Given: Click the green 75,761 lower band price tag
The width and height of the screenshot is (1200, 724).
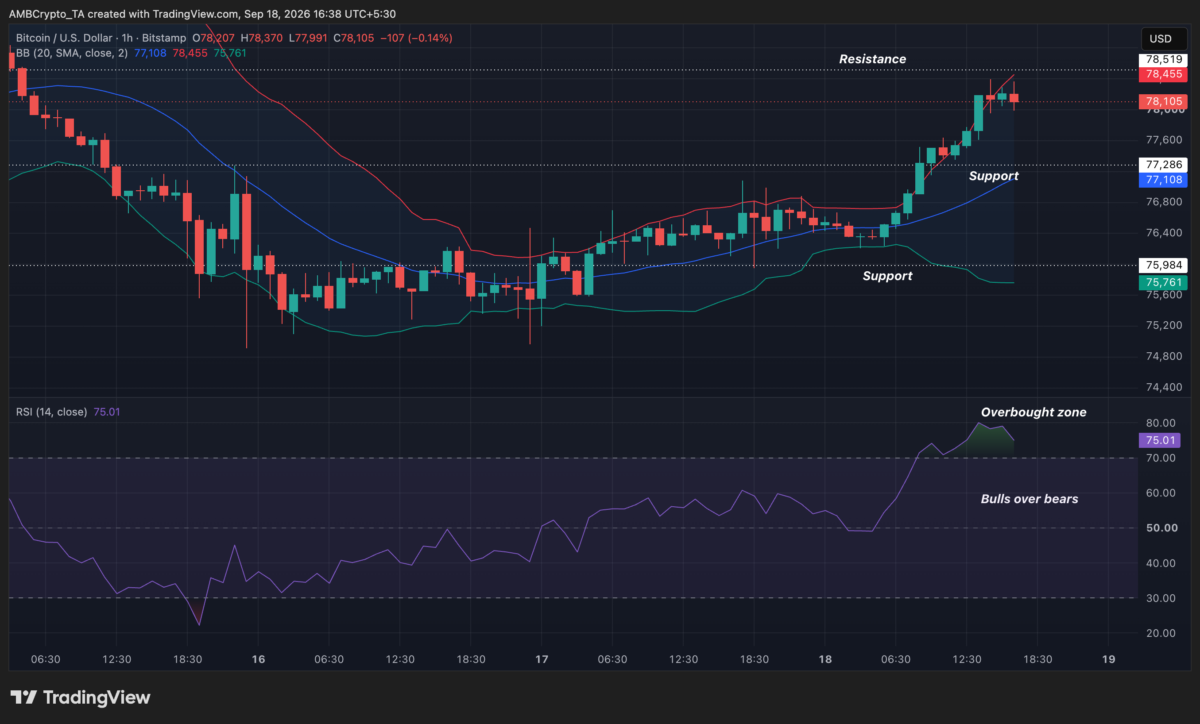Looking at the screenshot, I should [x=1160, y=283].
